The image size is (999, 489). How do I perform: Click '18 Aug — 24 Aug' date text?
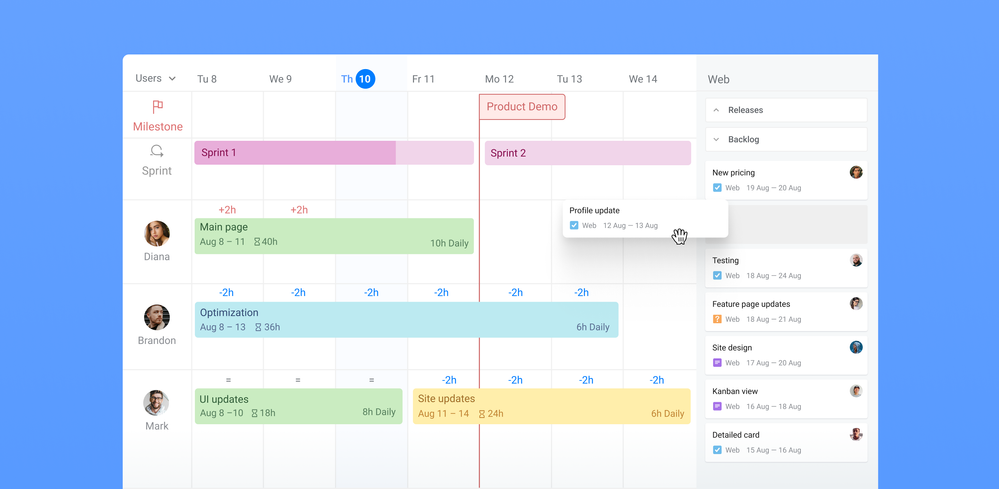(773, 276)
